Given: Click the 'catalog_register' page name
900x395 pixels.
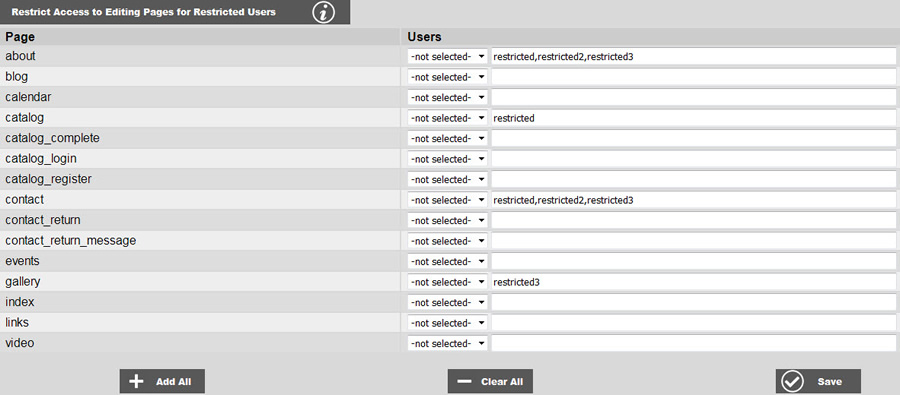Looking at the screenshot, I should [x=48, y=179].
